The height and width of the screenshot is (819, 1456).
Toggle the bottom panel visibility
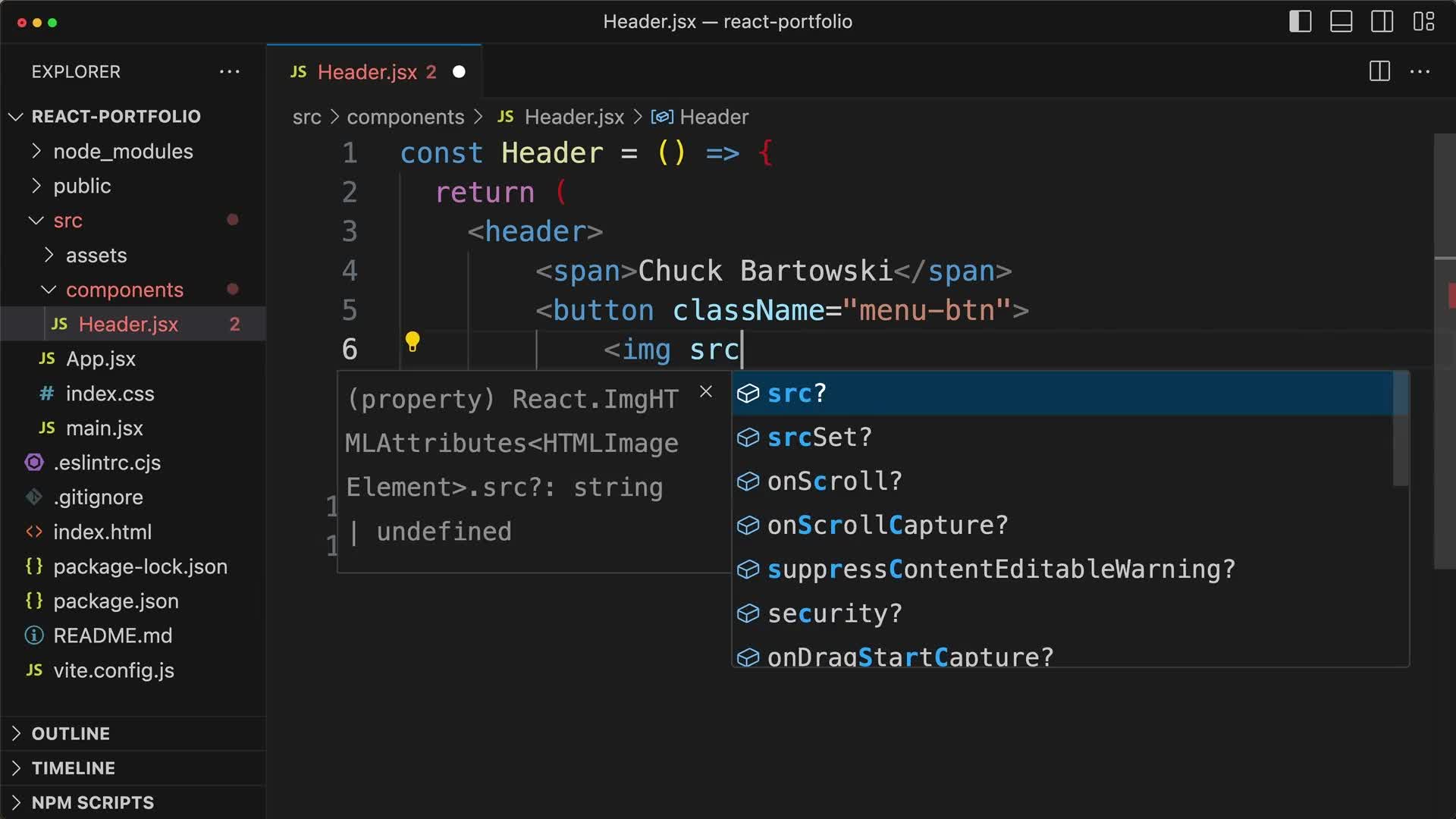(x=1341, y=21)
